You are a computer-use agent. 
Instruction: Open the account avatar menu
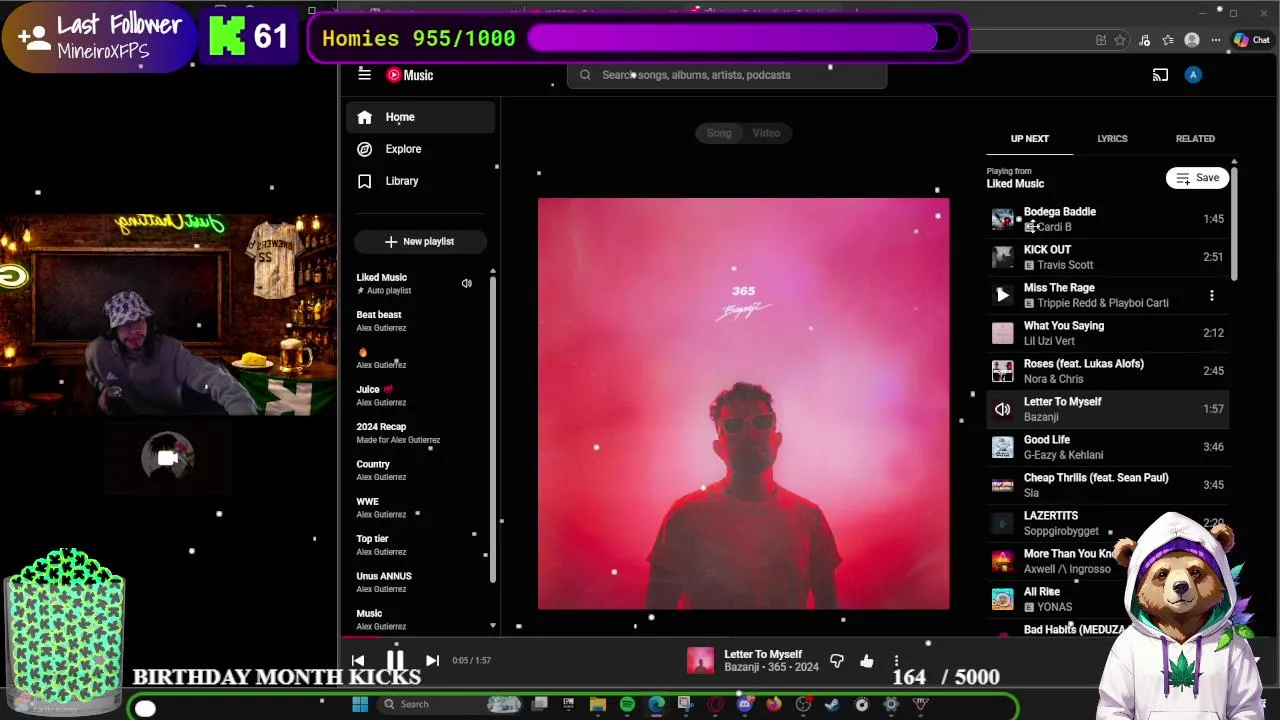(1192, 75)
